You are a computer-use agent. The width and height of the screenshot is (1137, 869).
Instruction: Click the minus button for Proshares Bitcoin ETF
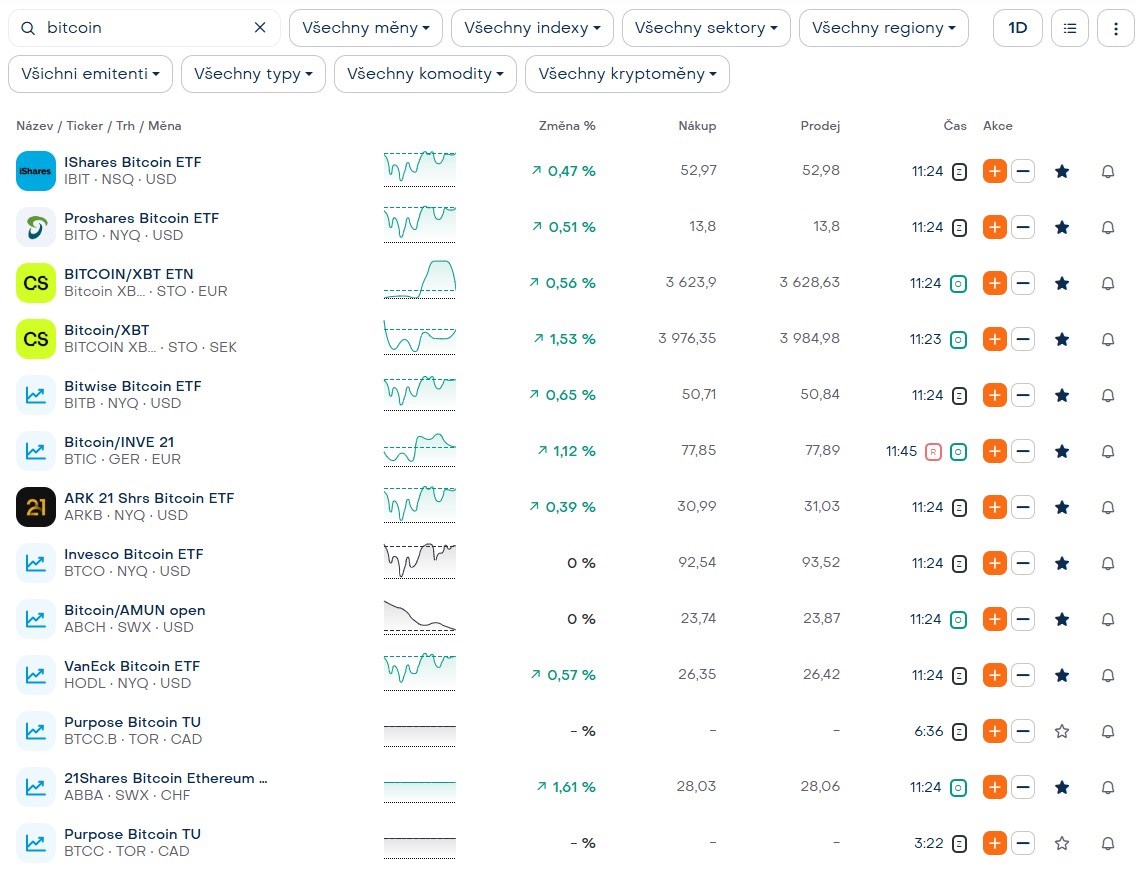[1023, 227]
